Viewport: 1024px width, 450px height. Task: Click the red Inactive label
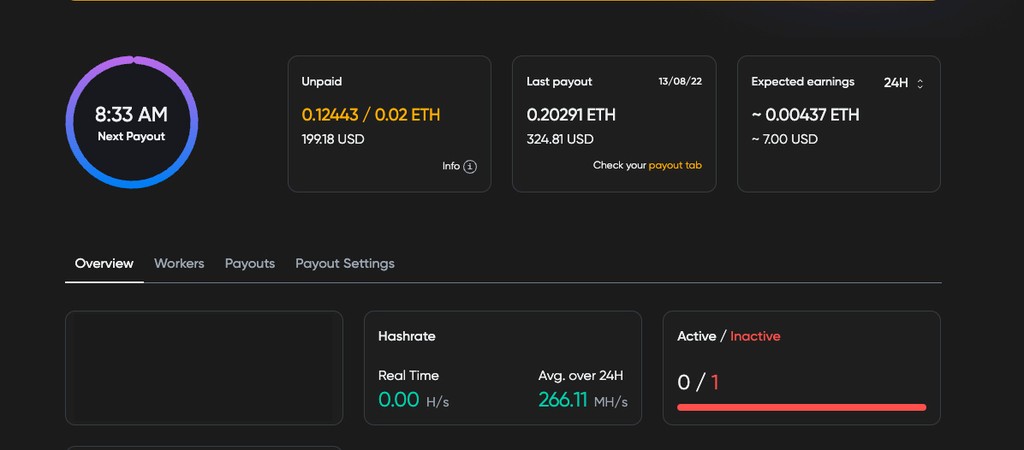tap(755, 336)
